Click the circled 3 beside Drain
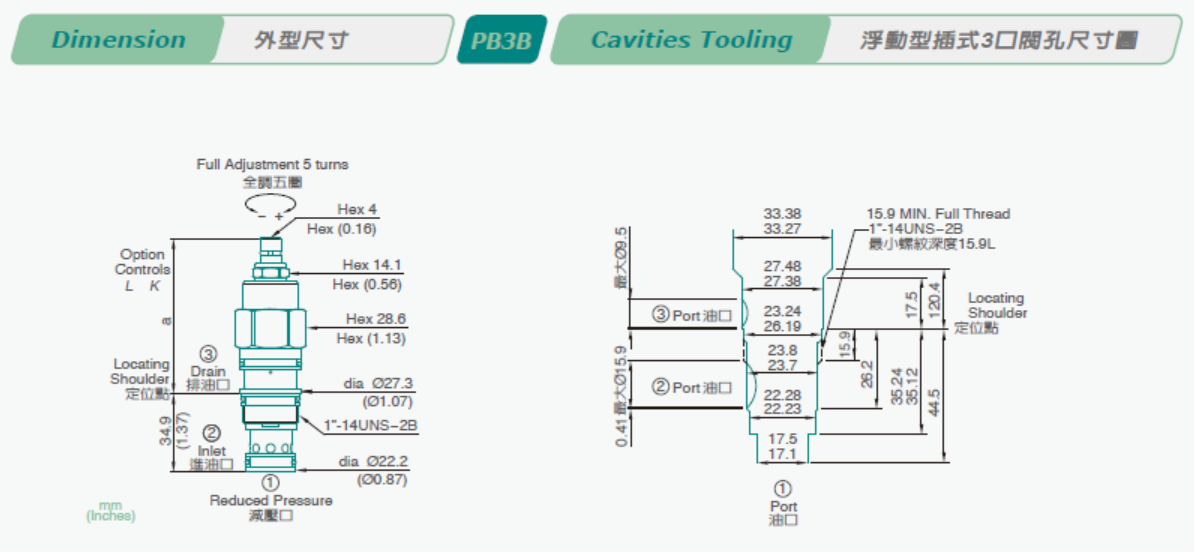 (208, 354)
